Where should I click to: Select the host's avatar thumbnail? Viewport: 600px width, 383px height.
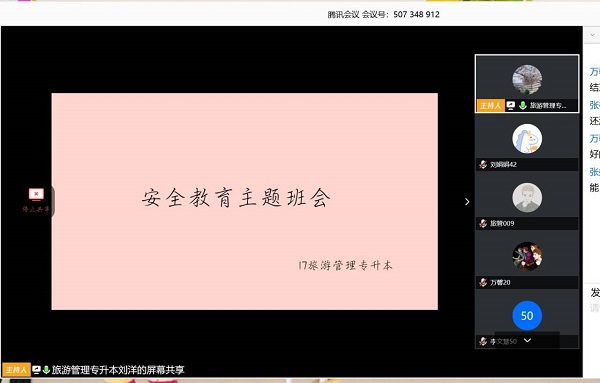click(527, 80)
